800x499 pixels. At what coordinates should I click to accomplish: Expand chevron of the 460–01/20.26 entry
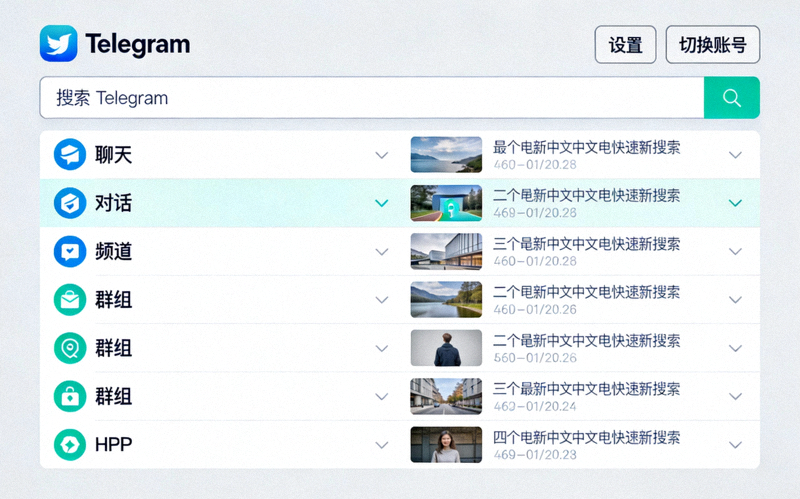coord(735,300)
